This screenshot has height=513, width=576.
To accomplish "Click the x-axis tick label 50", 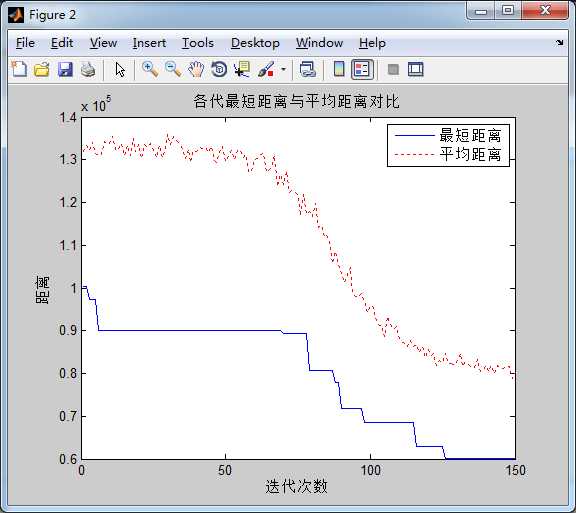I will 225,470.
